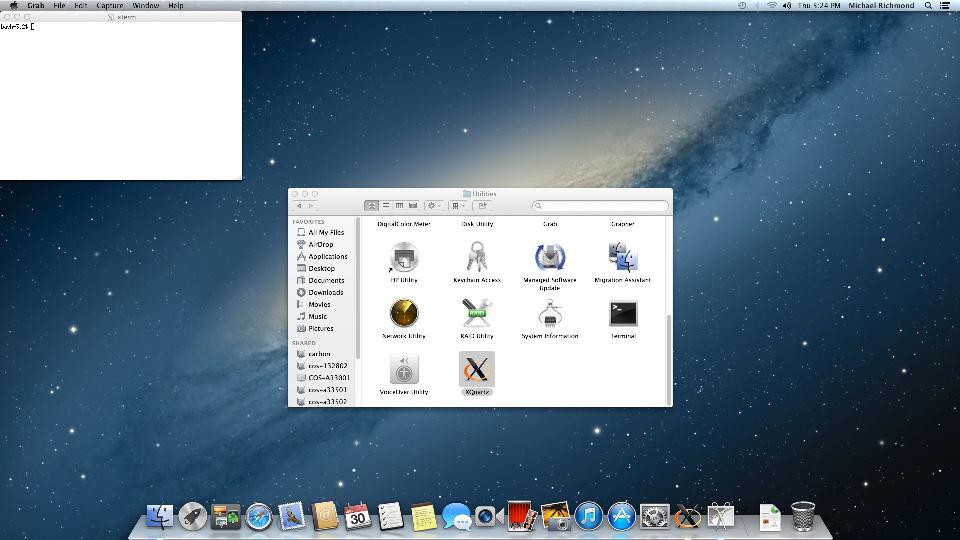Open the Window menu in menu bar

(146, 6)
